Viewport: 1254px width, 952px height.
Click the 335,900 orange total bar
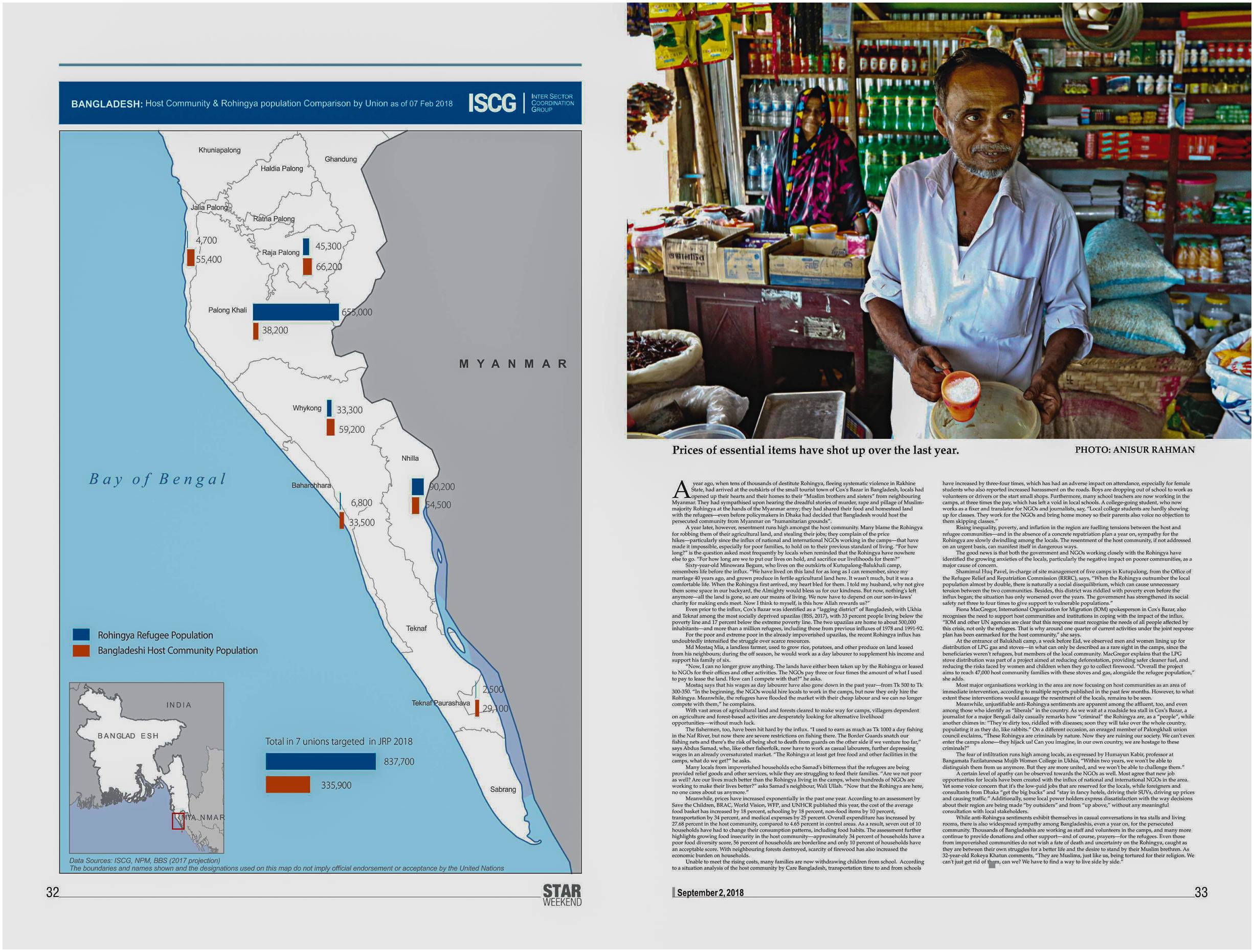[287, 784]
